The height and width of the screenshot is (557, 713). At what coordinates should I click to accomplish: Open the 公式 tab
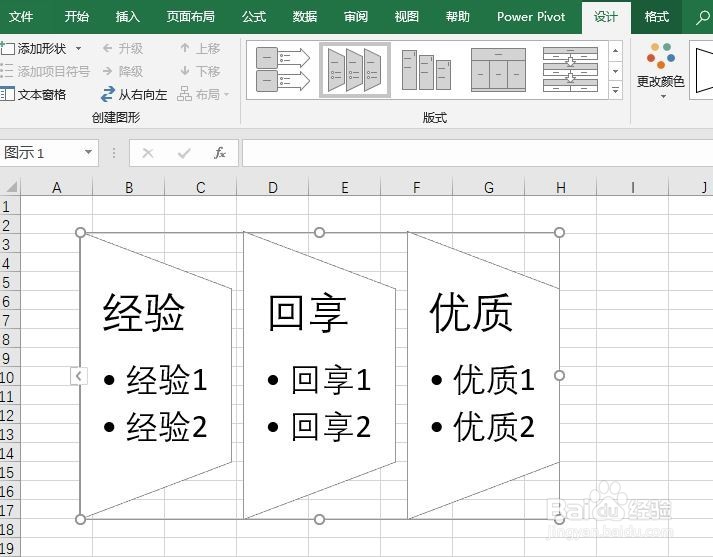point(254,17)
